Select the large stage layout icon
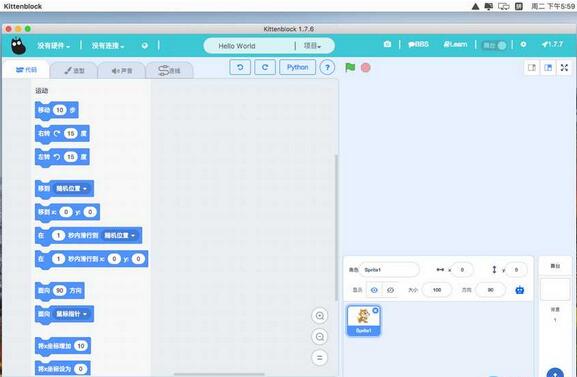The image size is (577, 377). click(x=548, y=68)
